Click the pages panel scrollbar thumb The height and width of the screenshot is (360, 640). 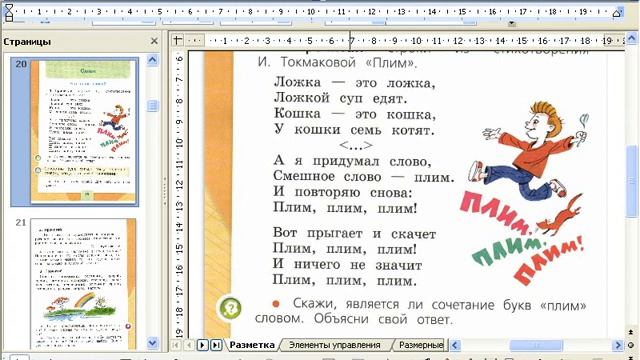tap(152, 106)
